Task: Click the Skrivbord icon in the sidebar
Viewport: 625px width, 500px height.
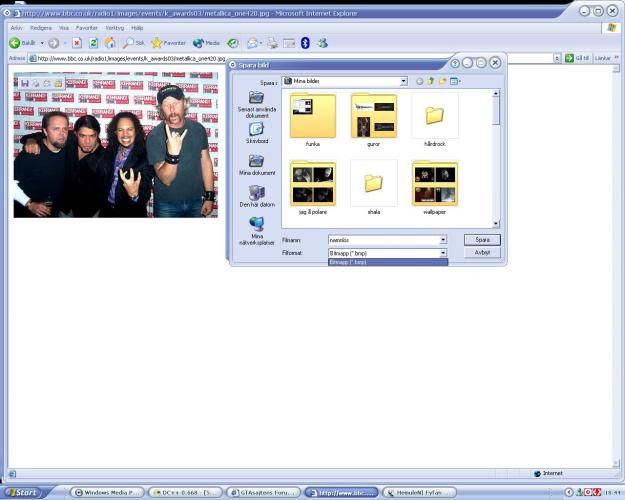Action: pyautogui.click(x=256, y=129)
